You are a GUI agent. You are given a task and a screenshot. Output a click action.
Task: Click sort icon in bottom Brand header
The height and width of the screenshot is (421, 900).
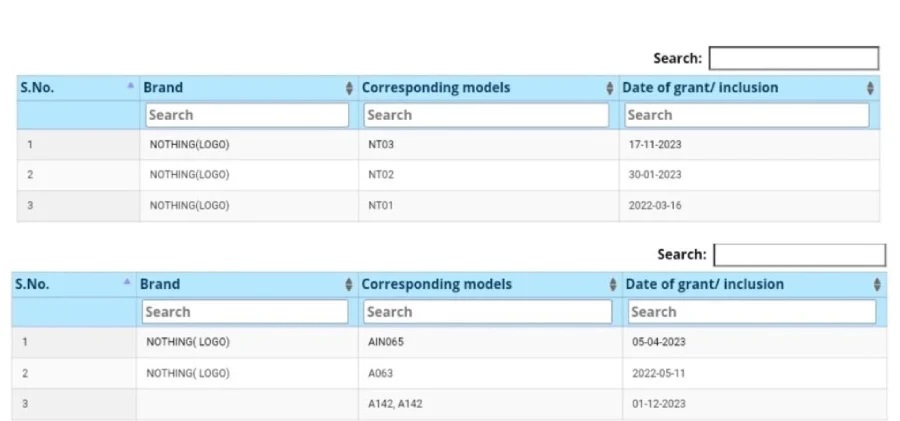pos(348,284)
